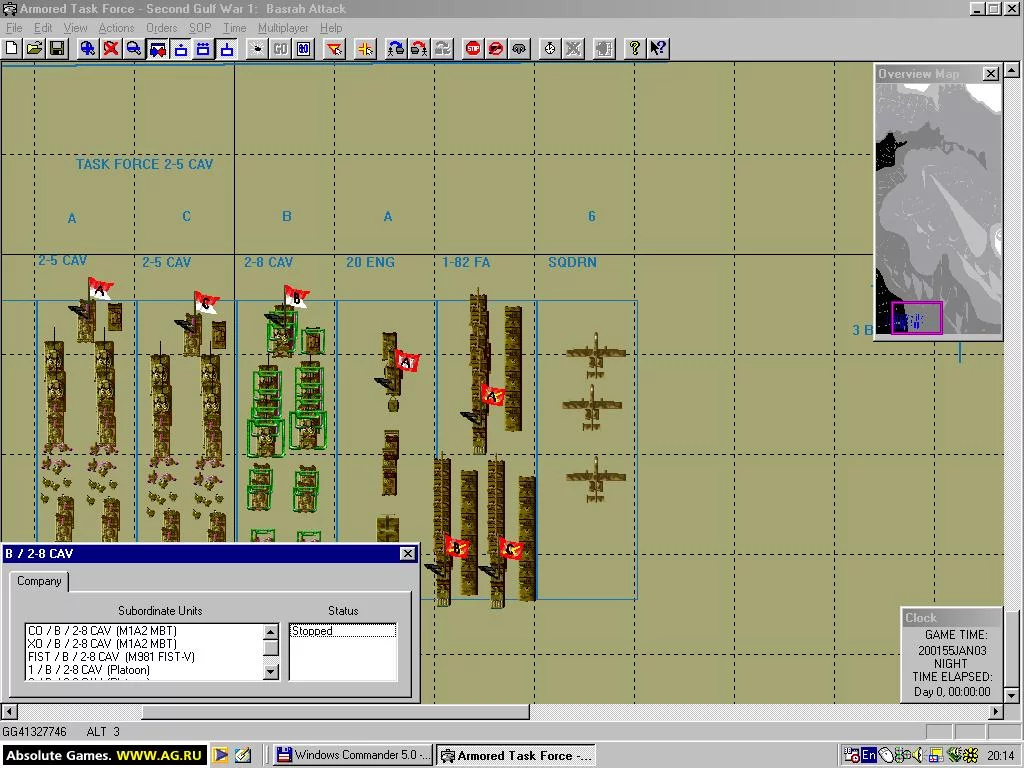Click the New scenario file icon
The width and height of the screenshot is (1024, 768).
[12, 48]
